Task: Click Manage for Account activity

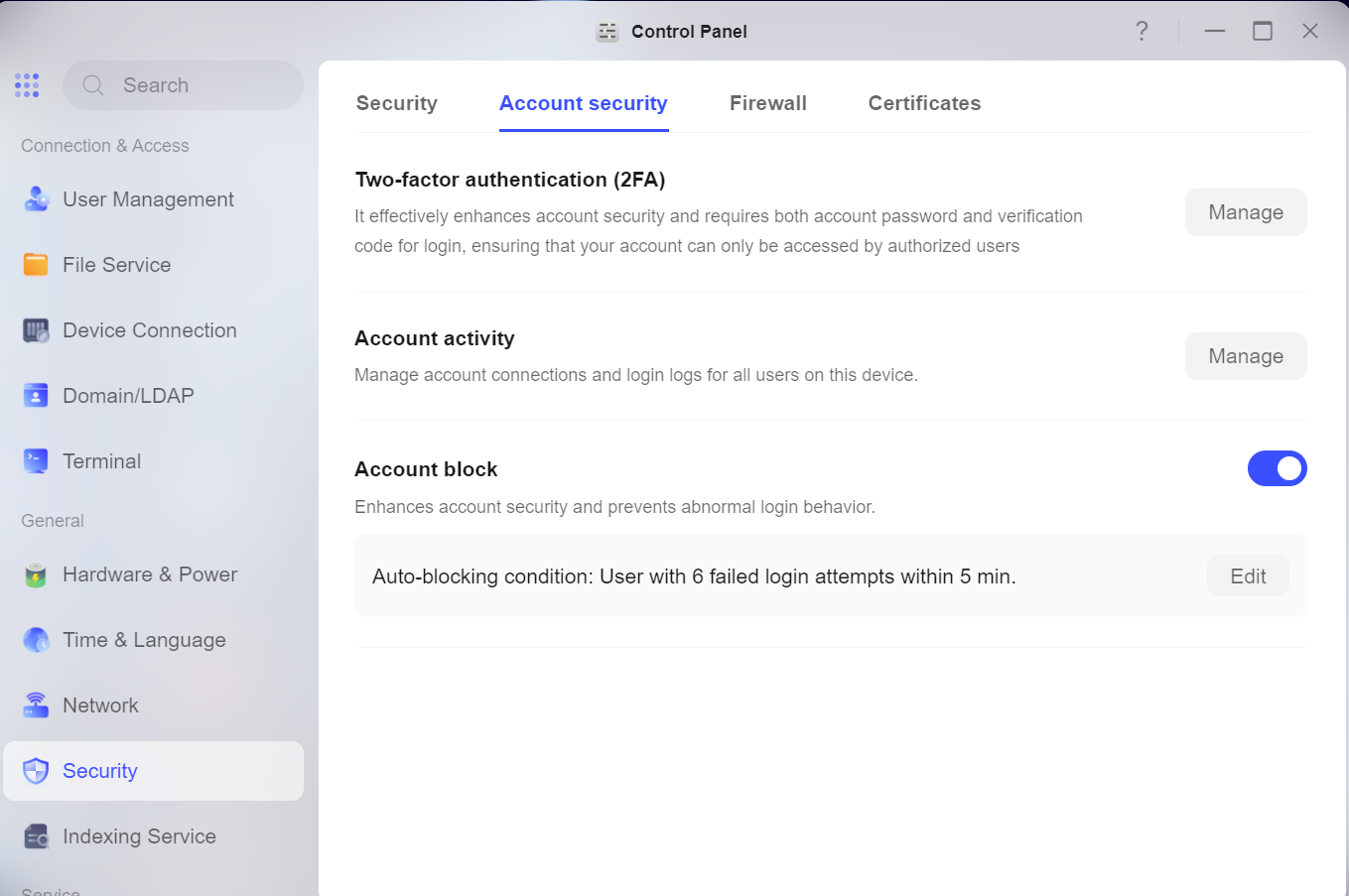Action: point(1246,356)
